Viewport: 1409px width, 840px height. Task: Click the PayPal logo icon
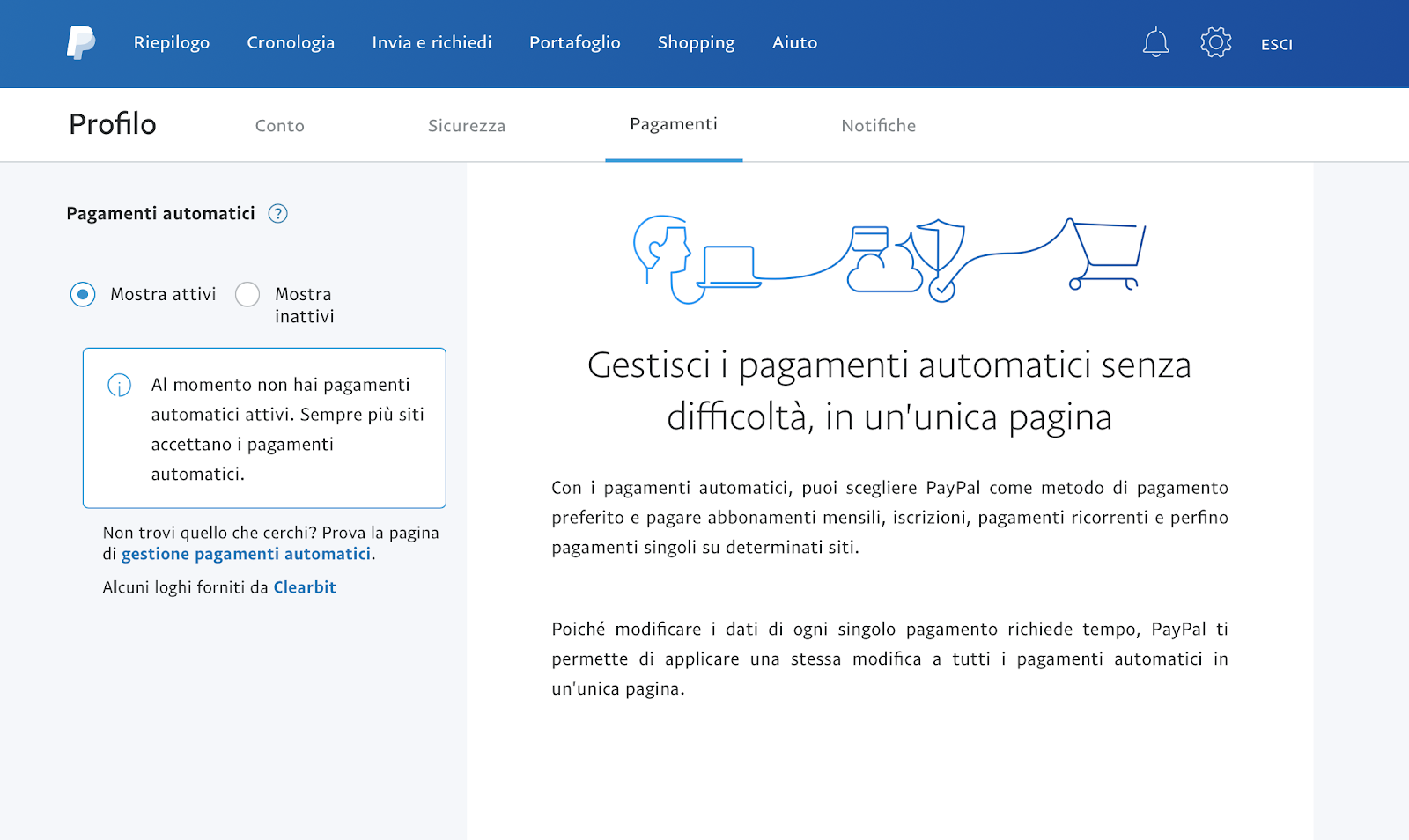81,42
